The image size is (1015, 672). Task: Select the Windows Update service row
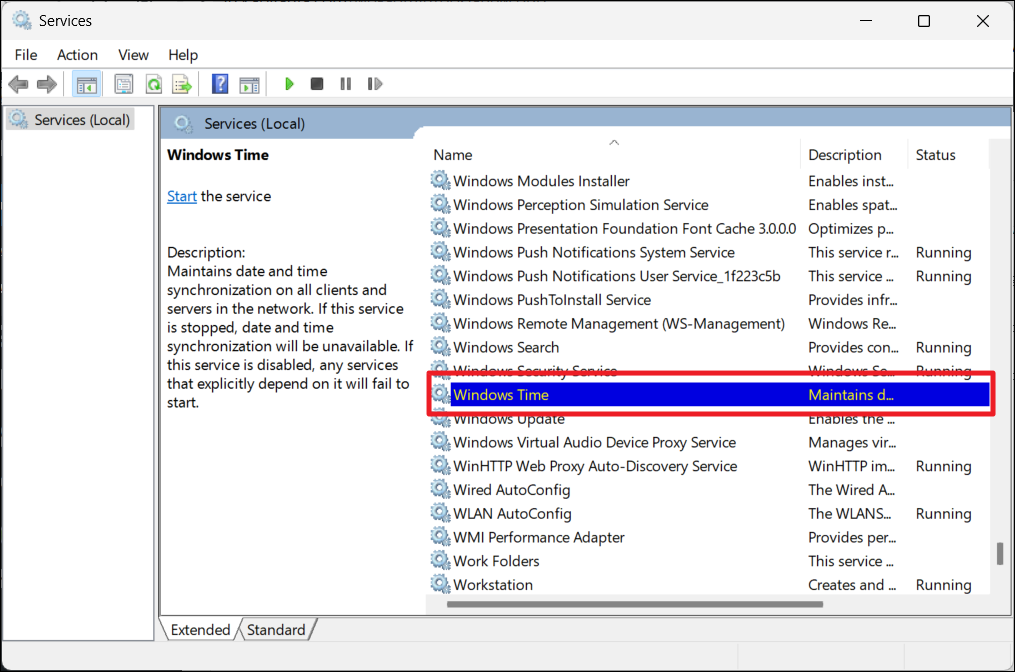coord(509,419)
